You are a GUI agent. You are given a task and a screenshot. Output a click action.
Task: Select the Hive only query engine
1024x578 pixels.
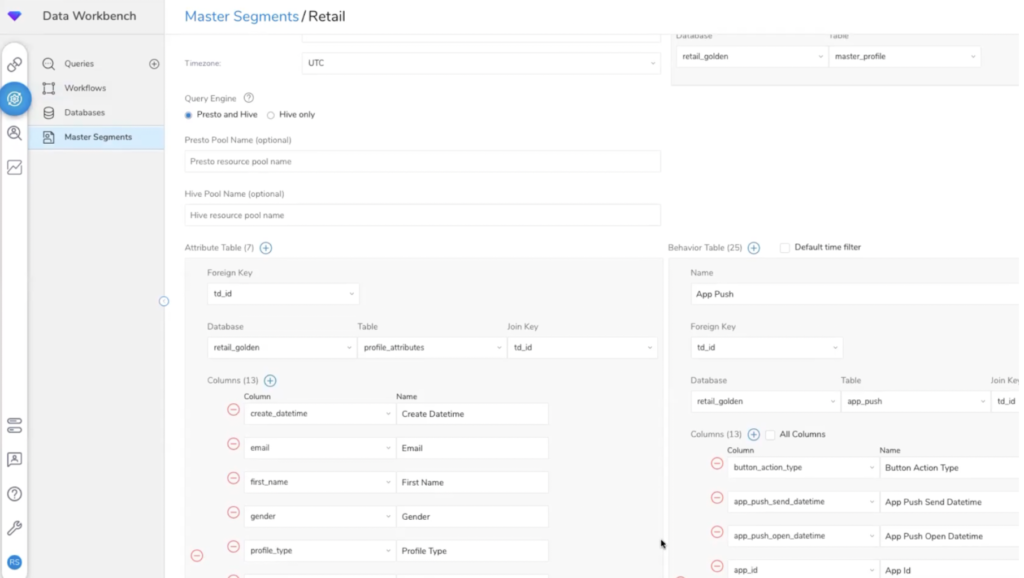pos(271,115)
